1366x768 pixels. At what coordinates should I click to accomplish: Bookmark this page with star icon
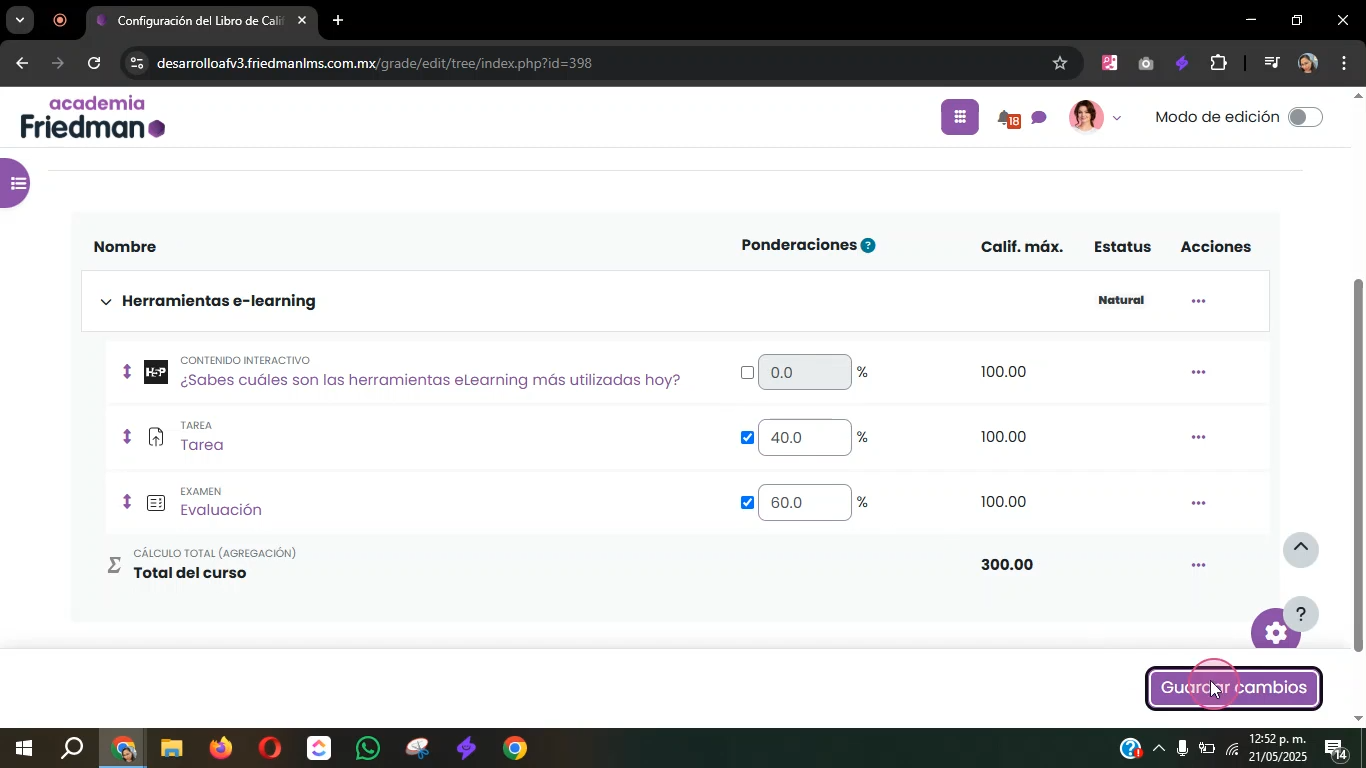click(1060, 63)
